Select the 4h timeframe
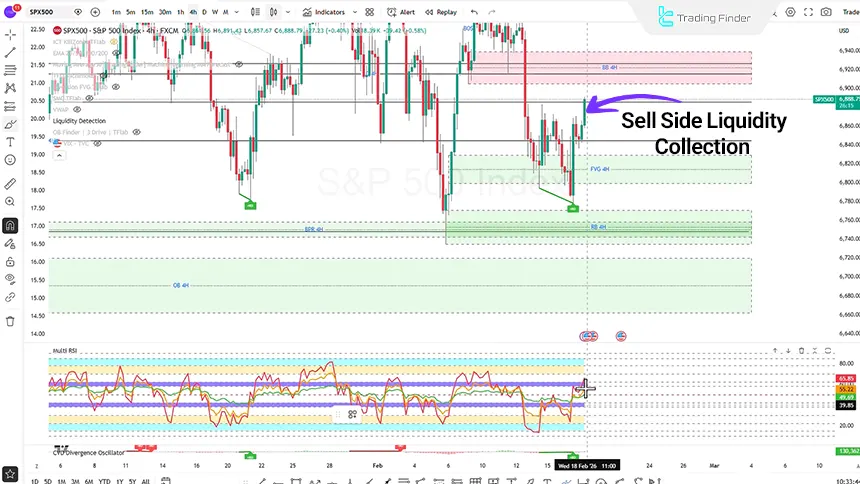 tap(193, 12)
